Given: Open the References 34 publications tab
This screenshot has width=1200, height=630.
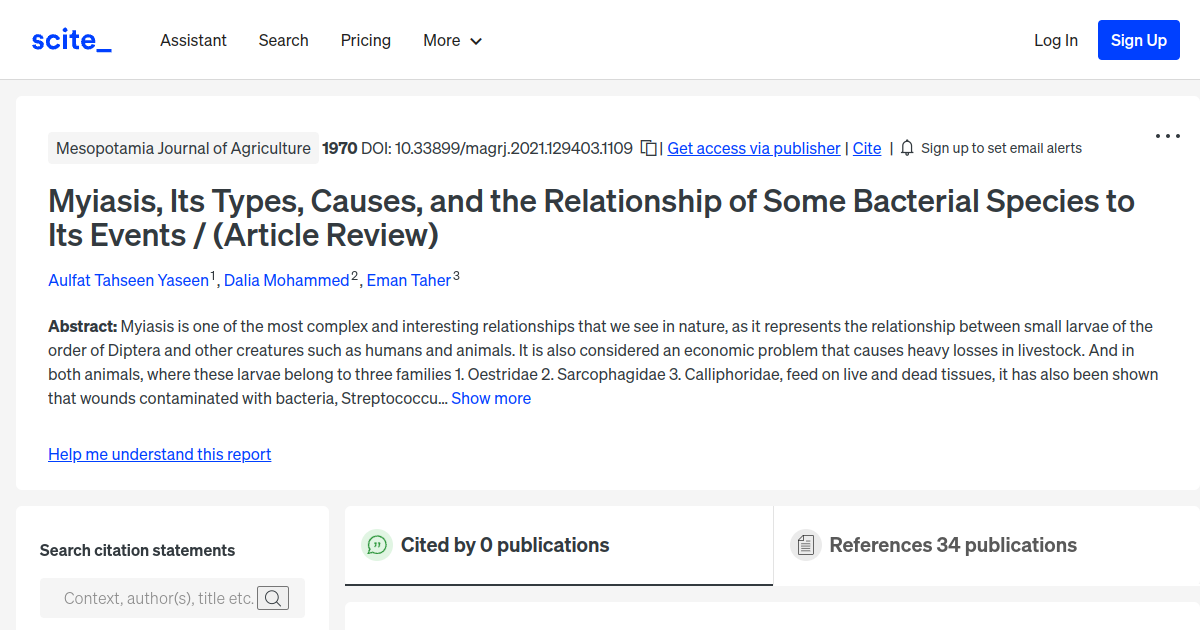Looking at the screenshot, I should pyautogui.click(x=953, y=545).
